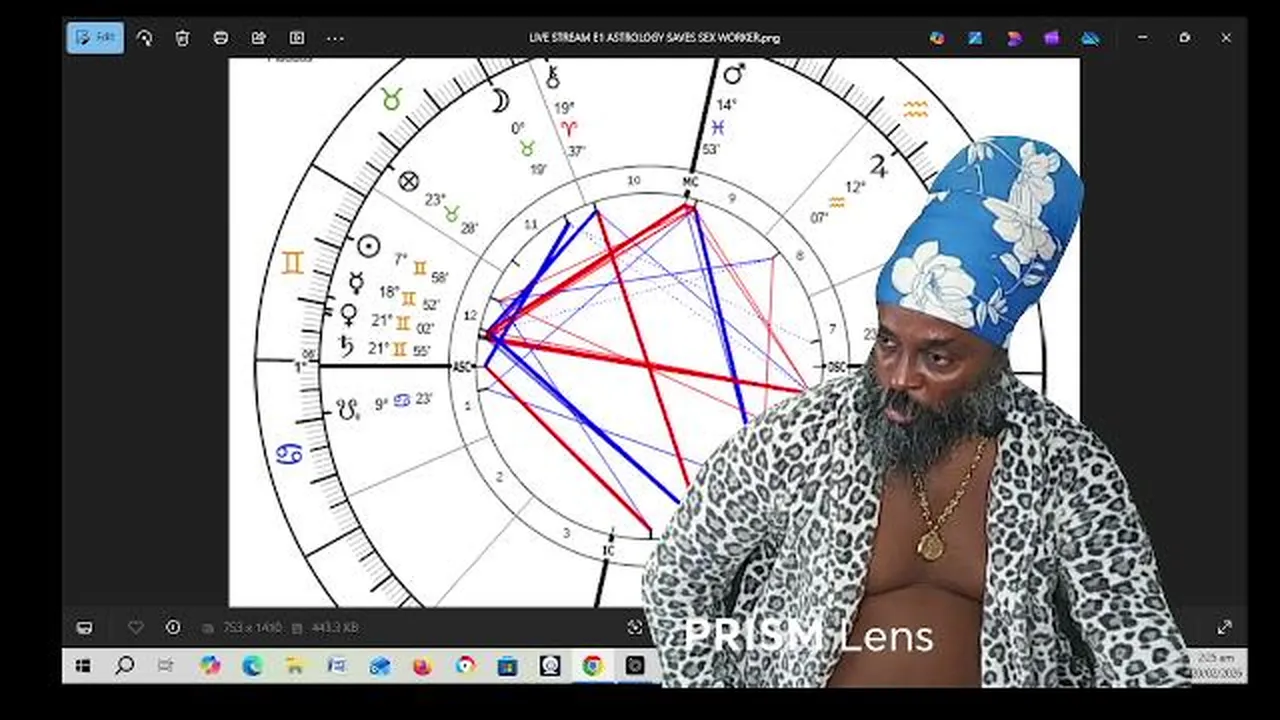Close the Photos window
1280x720 pixels.
(x=1226, y=38)
